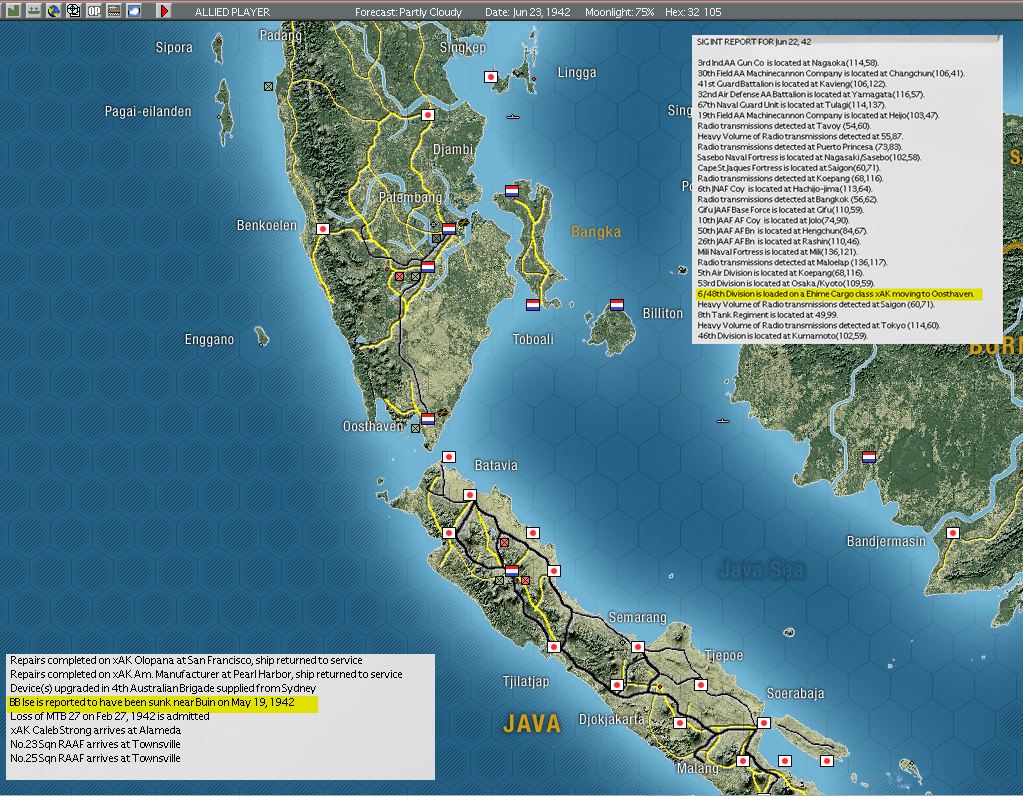Click the Forecast: Partly Cloudy text
The width and height of the screenshot is (1023, 796).
408,12
